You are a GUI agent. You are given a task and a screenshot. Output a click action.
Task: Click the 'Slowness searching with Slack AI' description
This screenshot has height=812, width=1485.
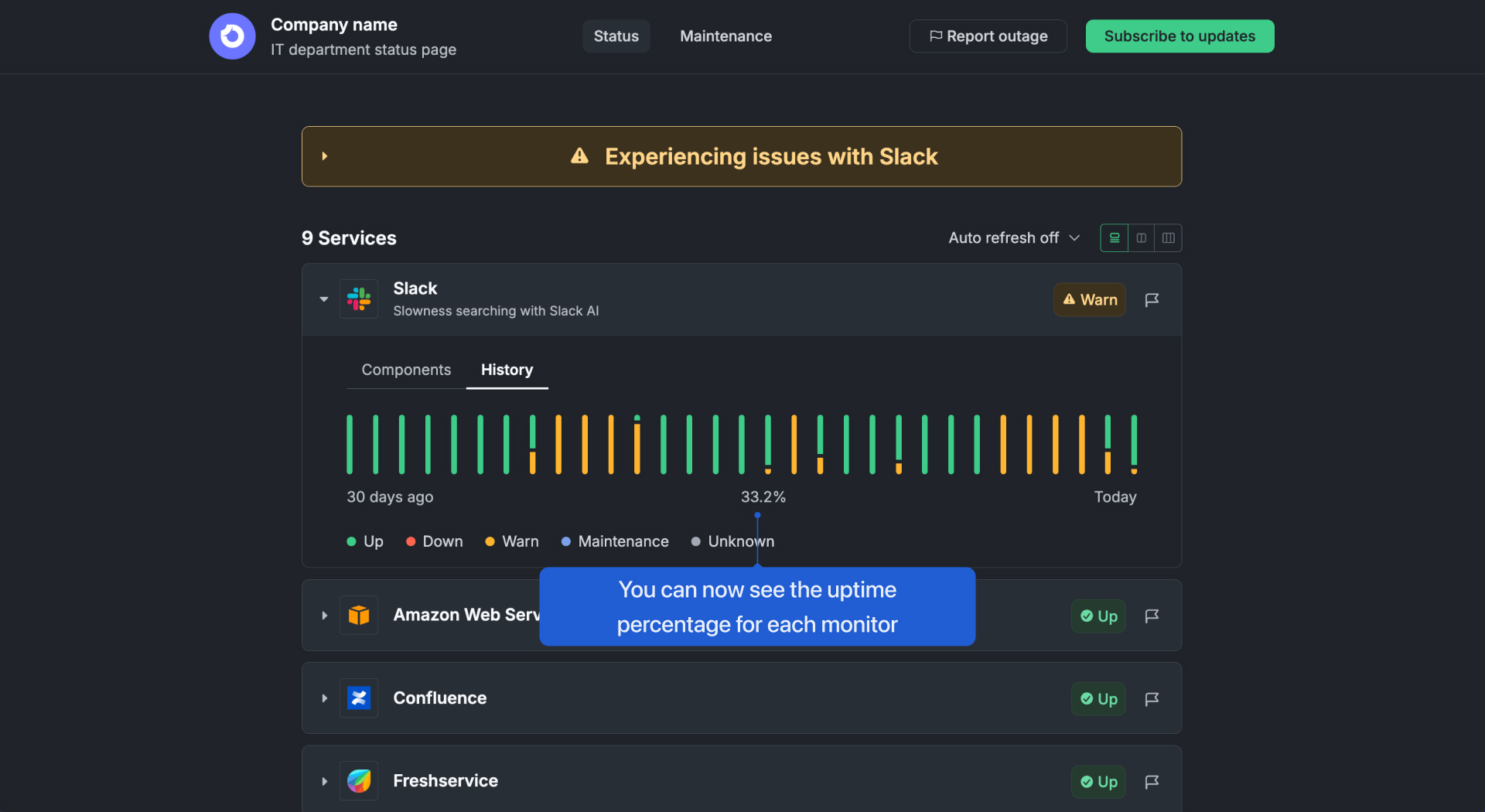point(496,311)
